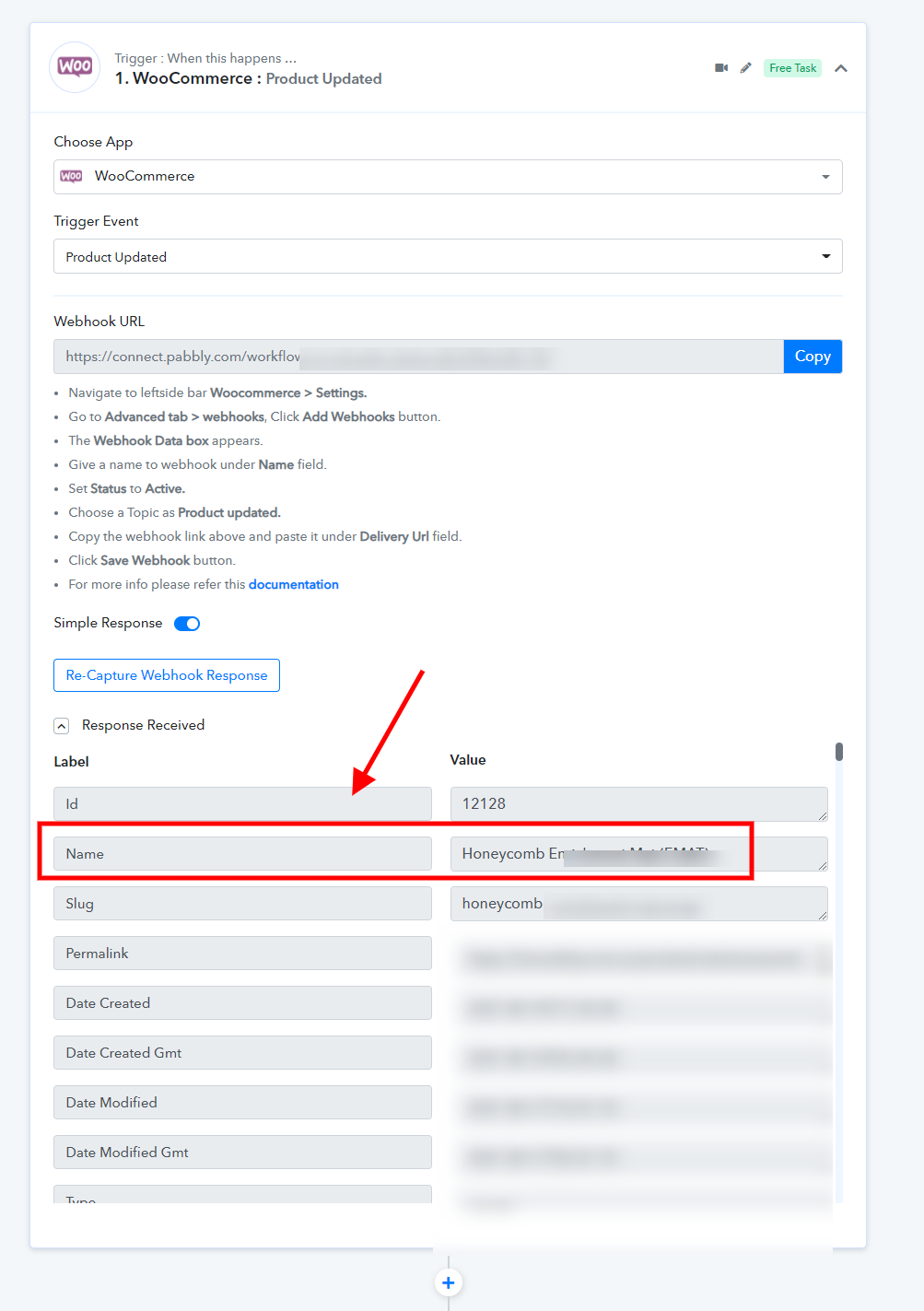This screenshot has width=924, height=1311.
Task: Click the Free Task badge
Action: point(792,68)
